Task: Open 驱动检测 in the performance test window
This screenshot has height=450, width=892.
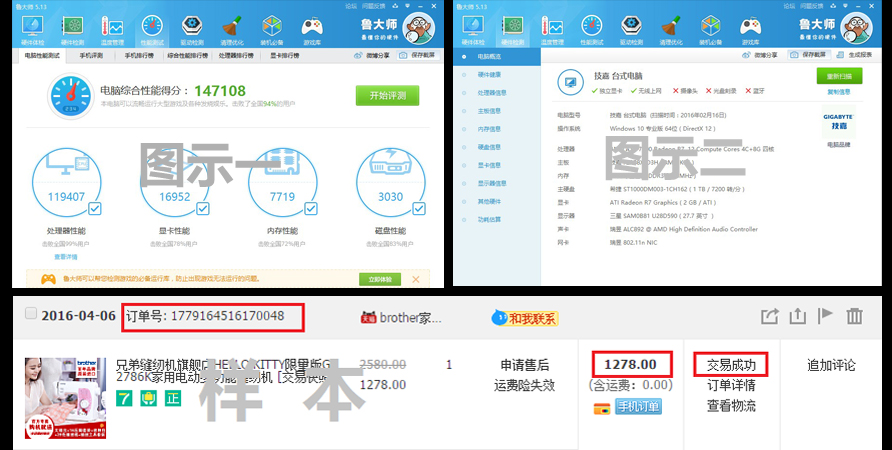Action: tap(192, 30)
